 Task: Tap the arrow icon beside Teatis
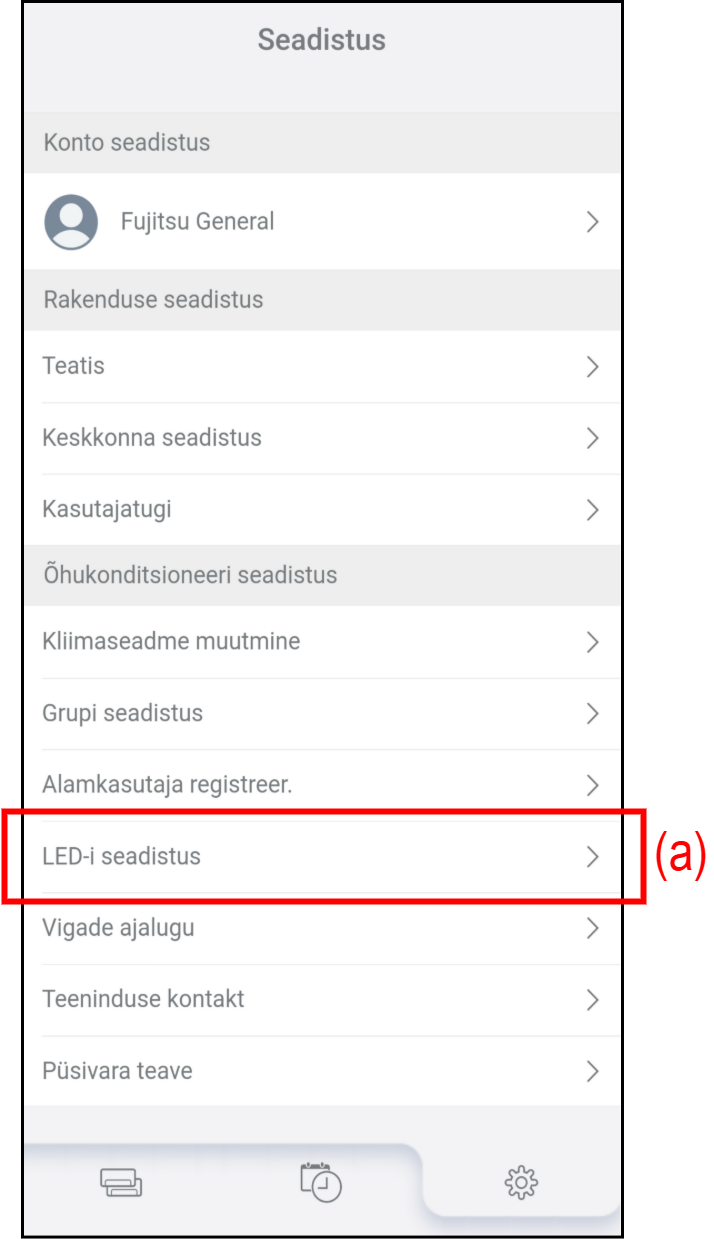[592, 367]
